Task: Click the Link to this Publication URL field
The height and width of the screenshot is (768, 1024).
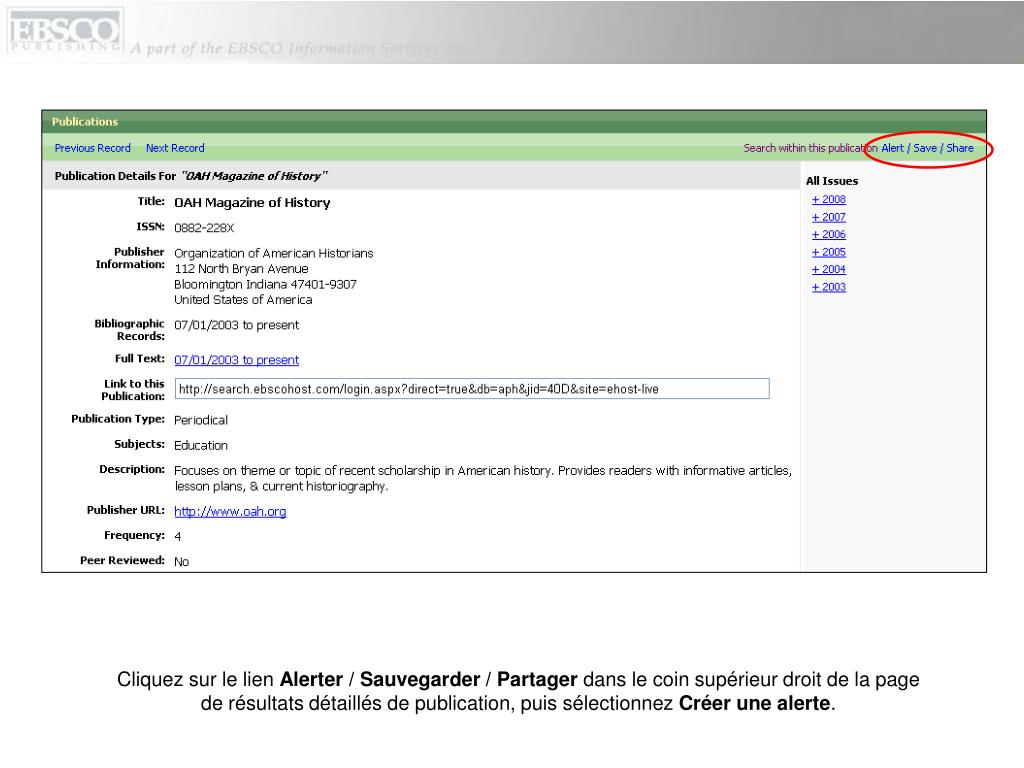Action: (472, 389)
